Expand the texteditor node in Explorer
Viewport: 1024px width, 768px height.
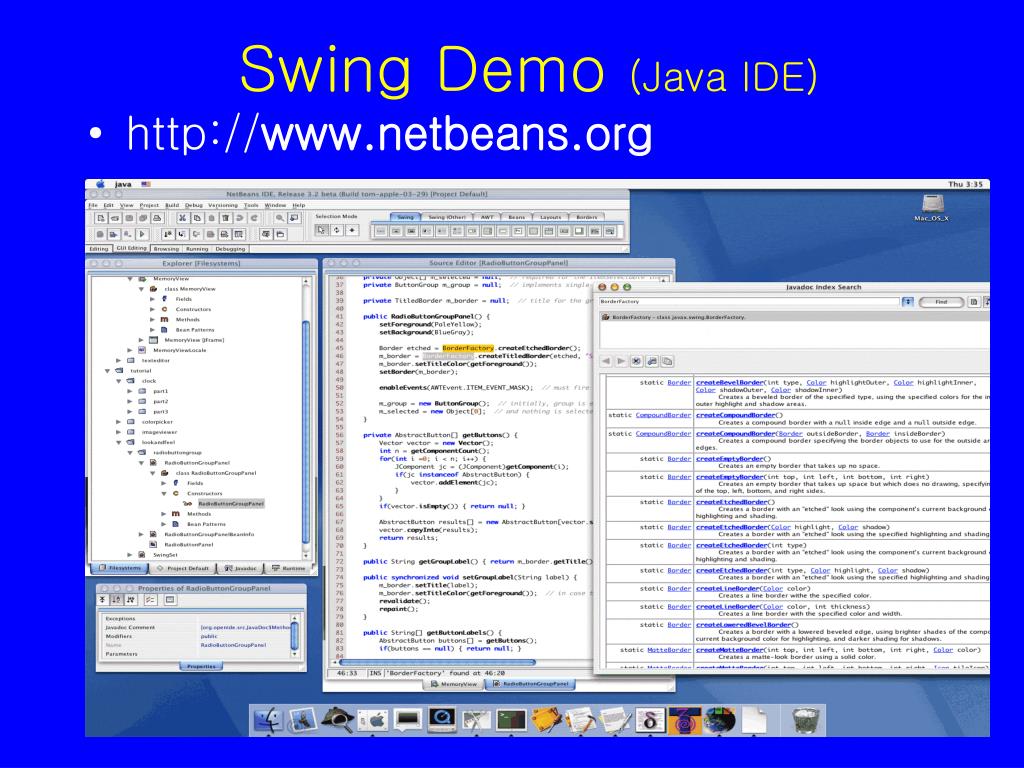pyautogui.click(x=119, y=360)
